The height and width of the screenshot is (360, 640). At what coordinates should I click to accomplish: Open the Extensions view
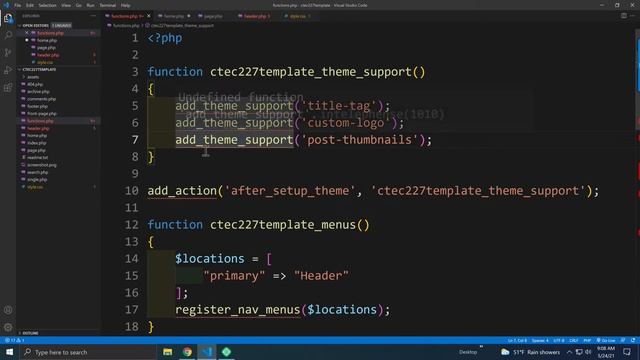point(8,87)
